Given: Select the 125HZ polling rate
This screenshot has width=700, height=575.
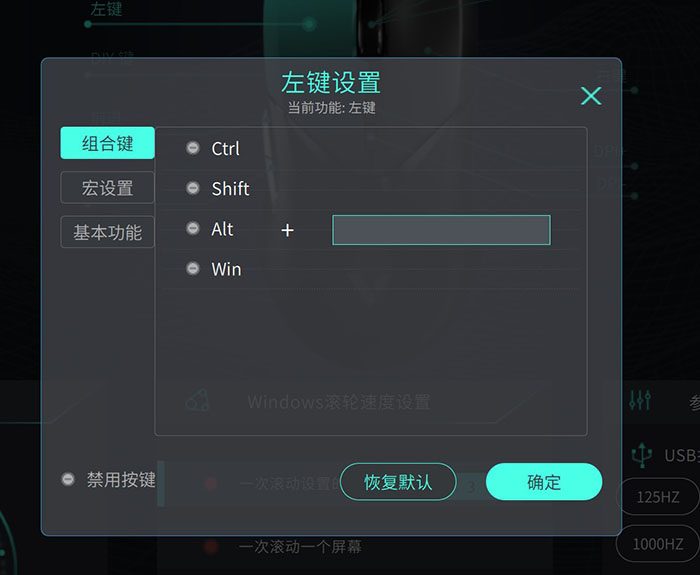Looking at the screenshot, I should click(658, 497).
